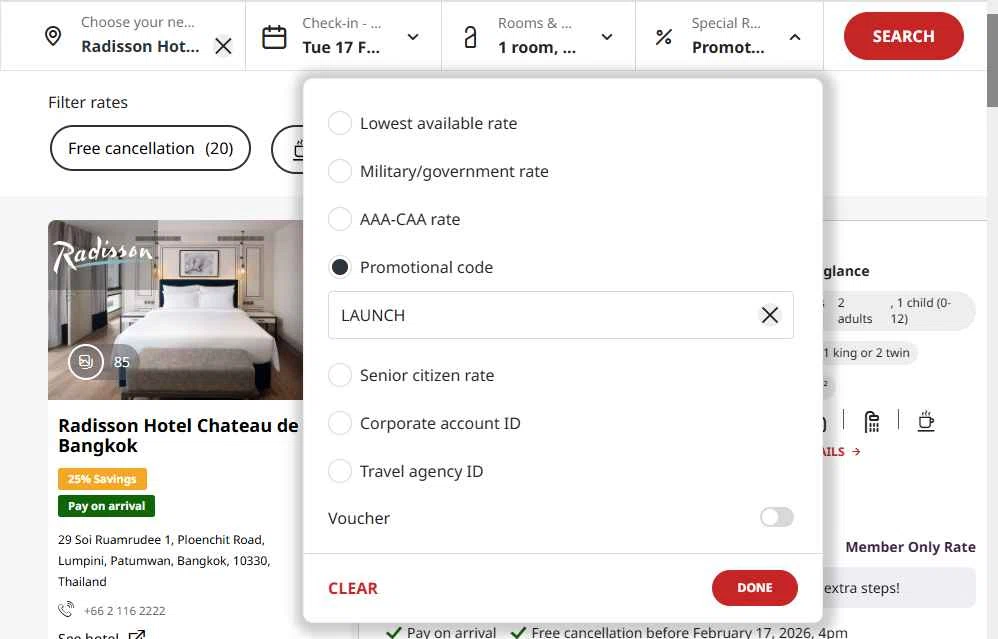Viewport: 998px width, 639px height.
Task: Click the 25% Savings badge
Action: click(x=102, y=479)
